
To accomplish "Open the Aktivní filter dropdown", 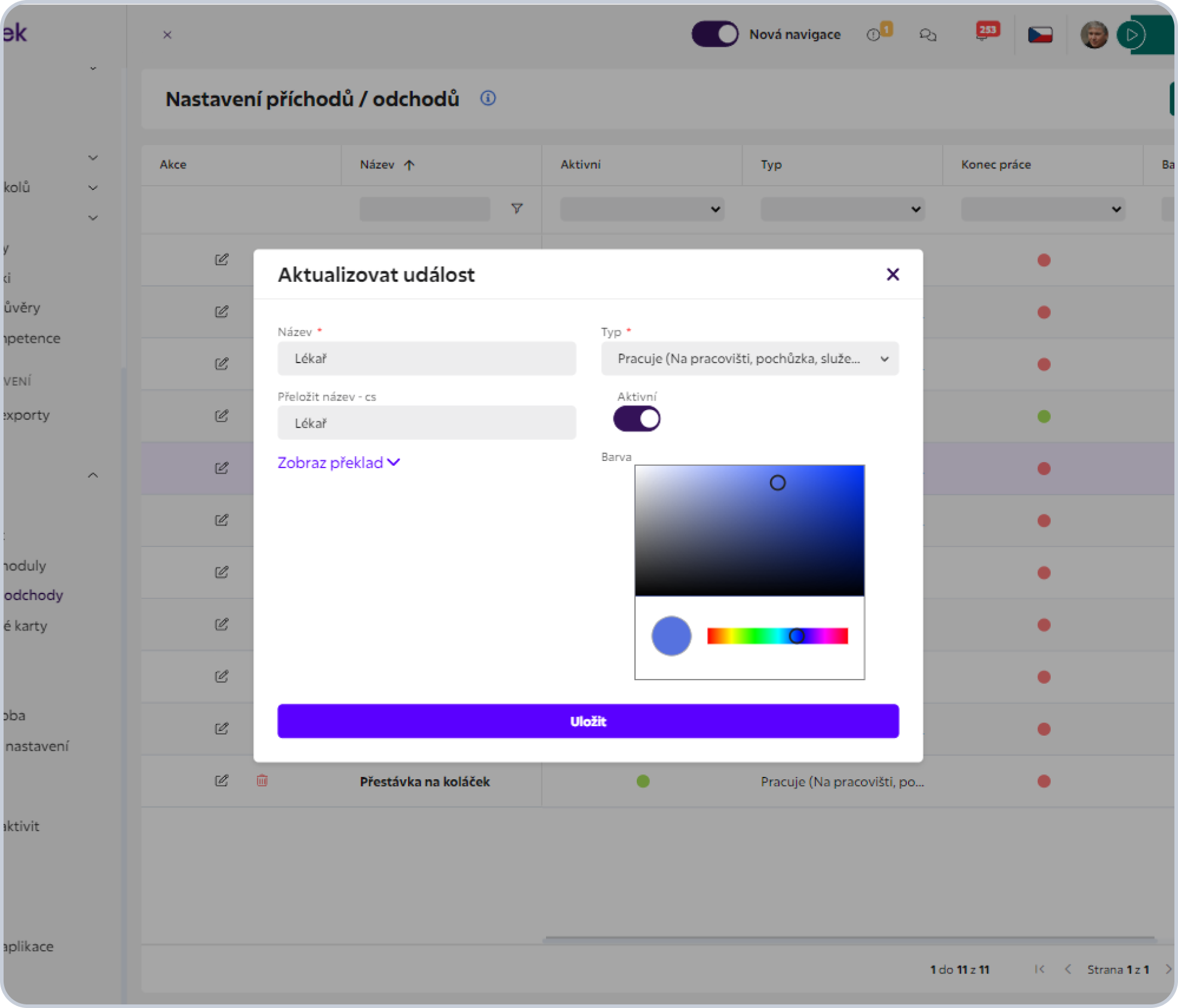I will [x=642, y=209].
